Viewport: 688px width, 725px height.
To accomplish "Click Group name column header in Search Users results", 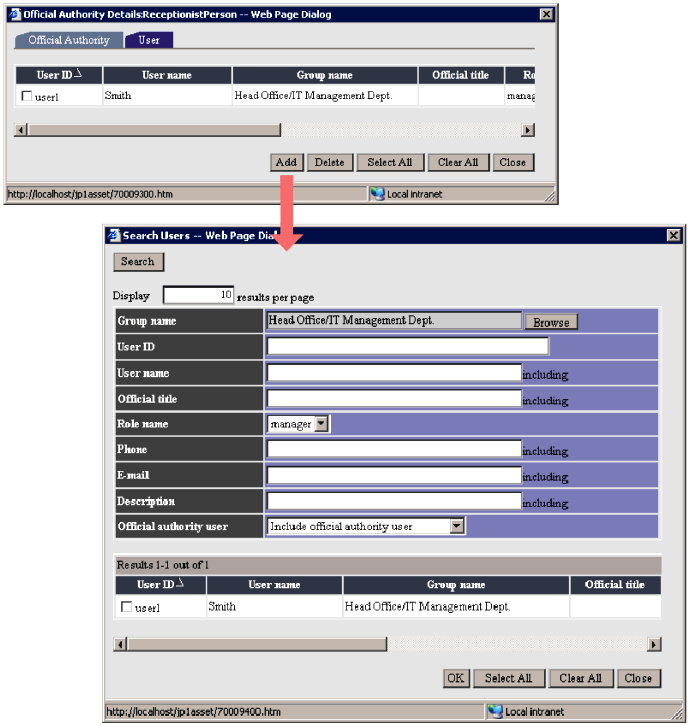I will (x=456, y=584).
